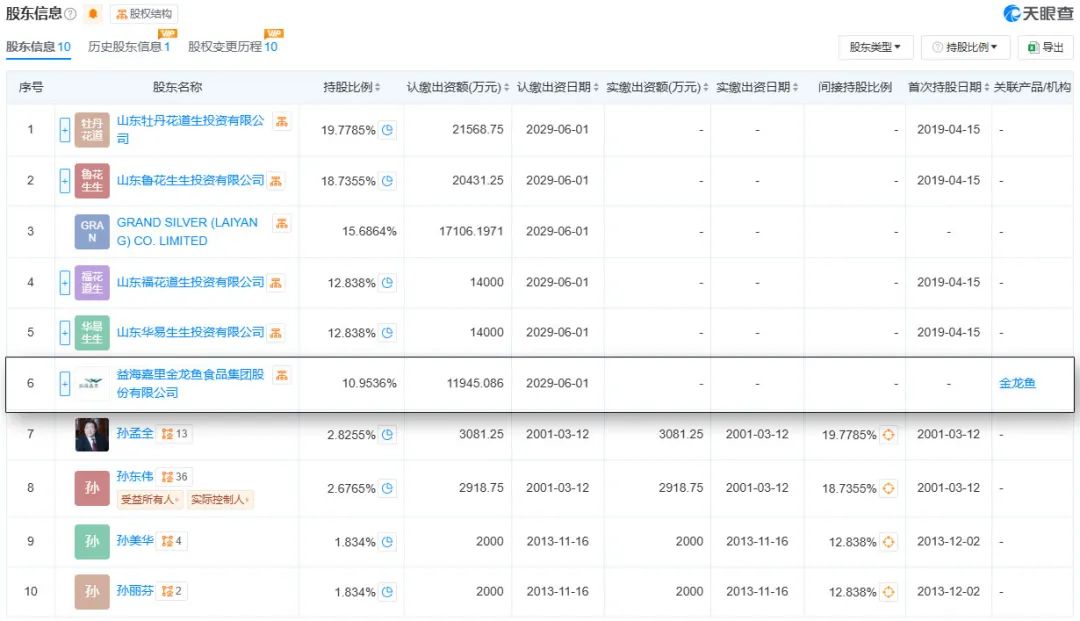This screenshot has width=1080, height=621.
Task: Click pie chart icon next to 2.8255%
Action: click(388, 434)
